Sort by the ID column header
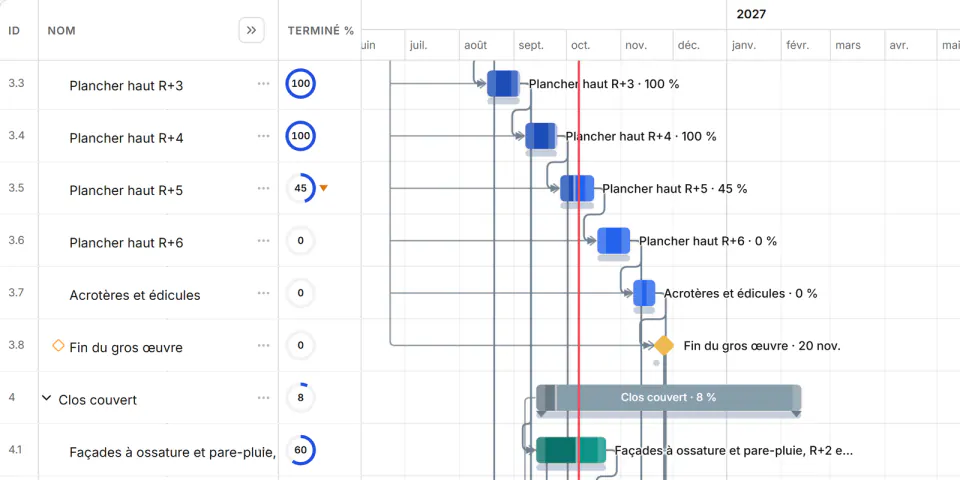This screenshot has height=480, width=960. pos(14,31)
